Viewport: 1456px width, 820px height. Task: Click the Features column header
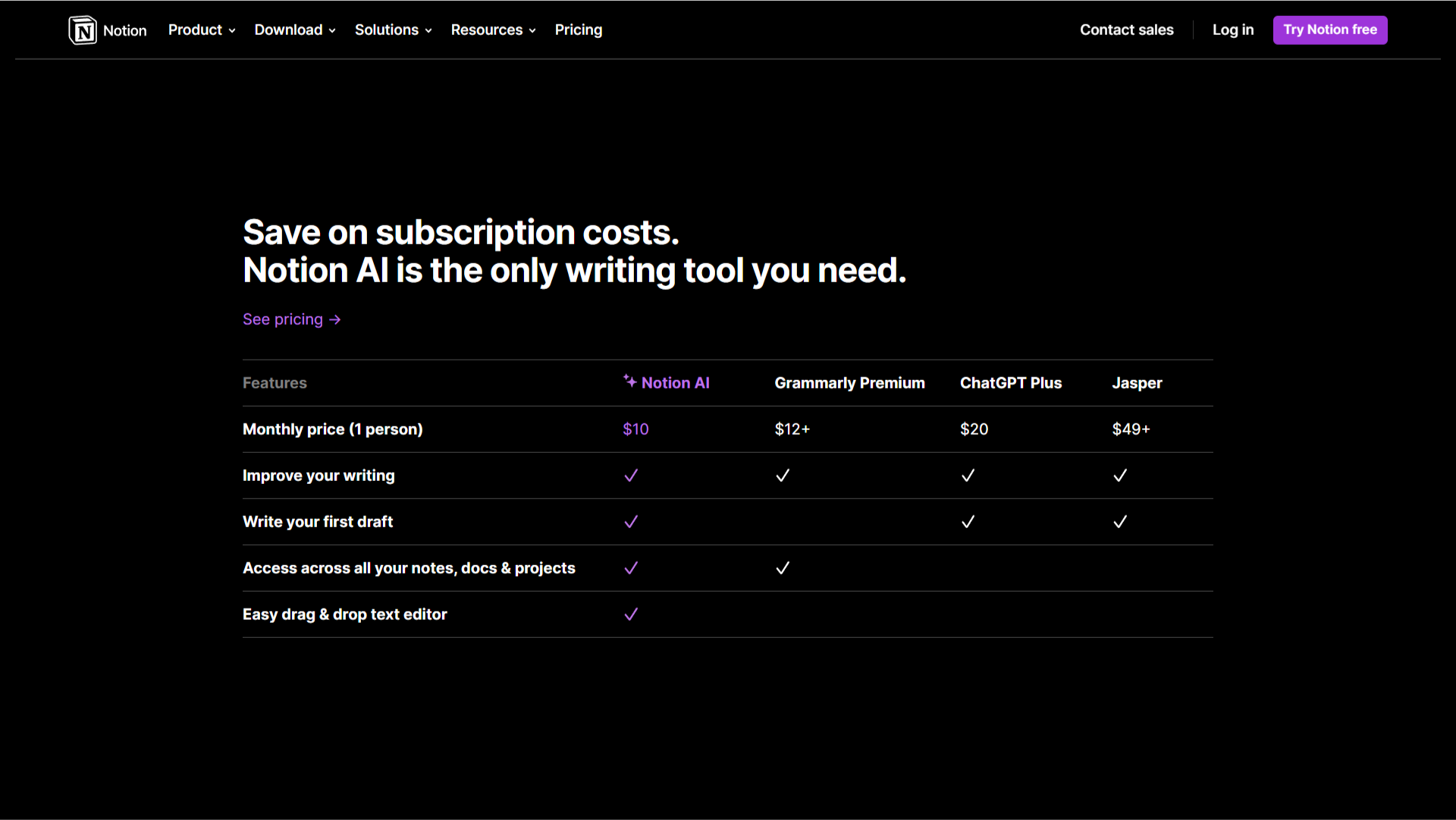[275, 383]
